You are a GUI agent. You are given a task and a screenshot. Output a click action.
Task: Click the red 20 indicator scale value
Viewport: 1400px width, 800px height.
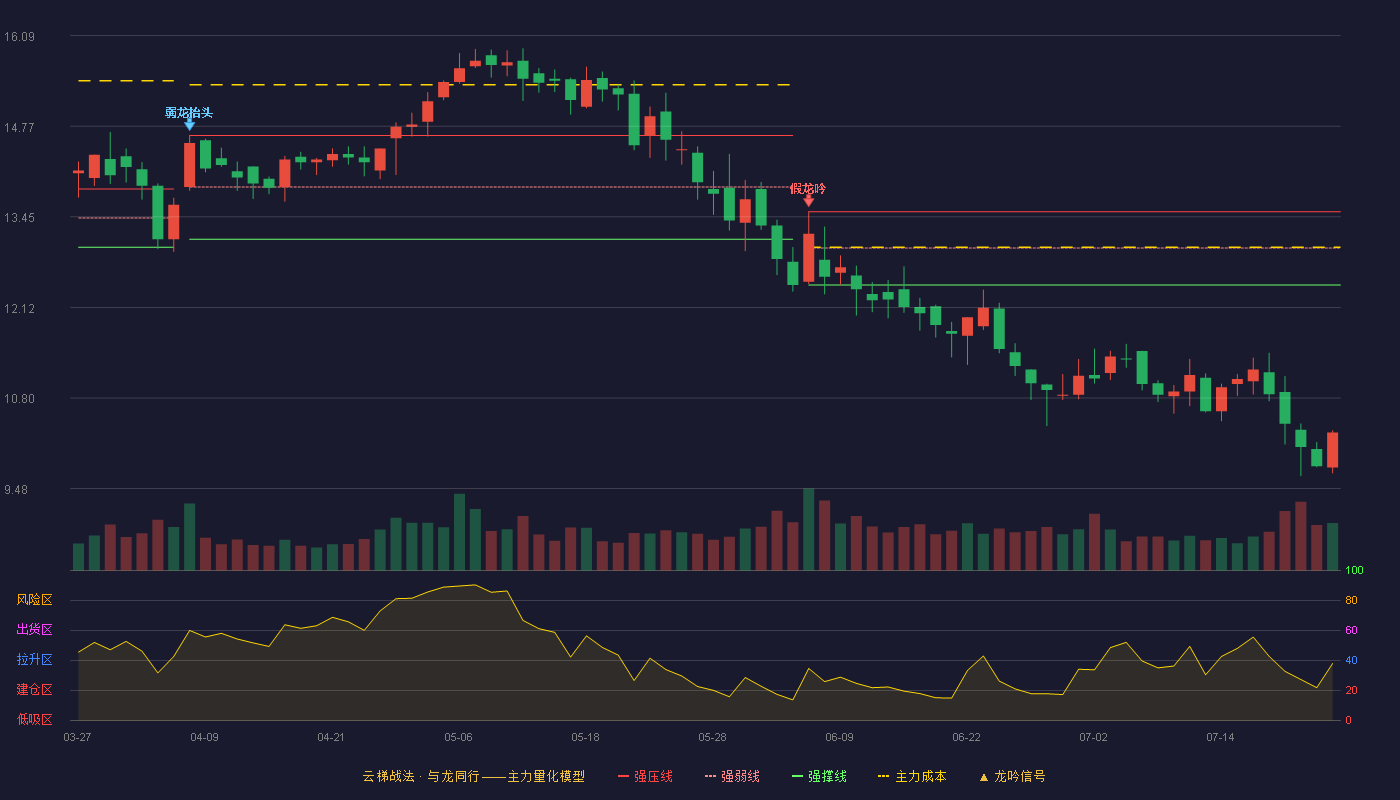point(1351,690)
